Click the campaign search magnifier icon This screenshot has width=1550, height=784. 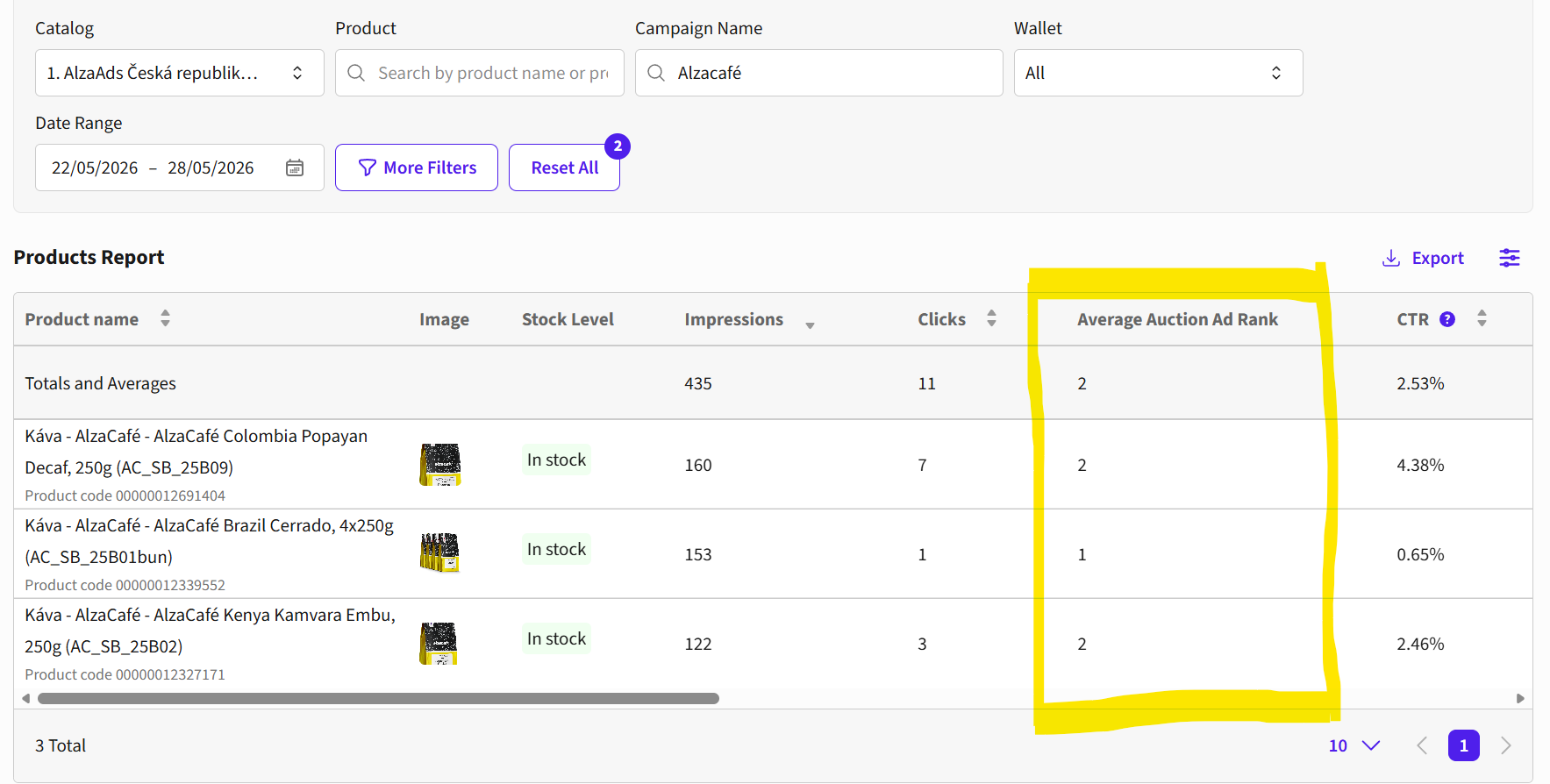pos(656,73)
